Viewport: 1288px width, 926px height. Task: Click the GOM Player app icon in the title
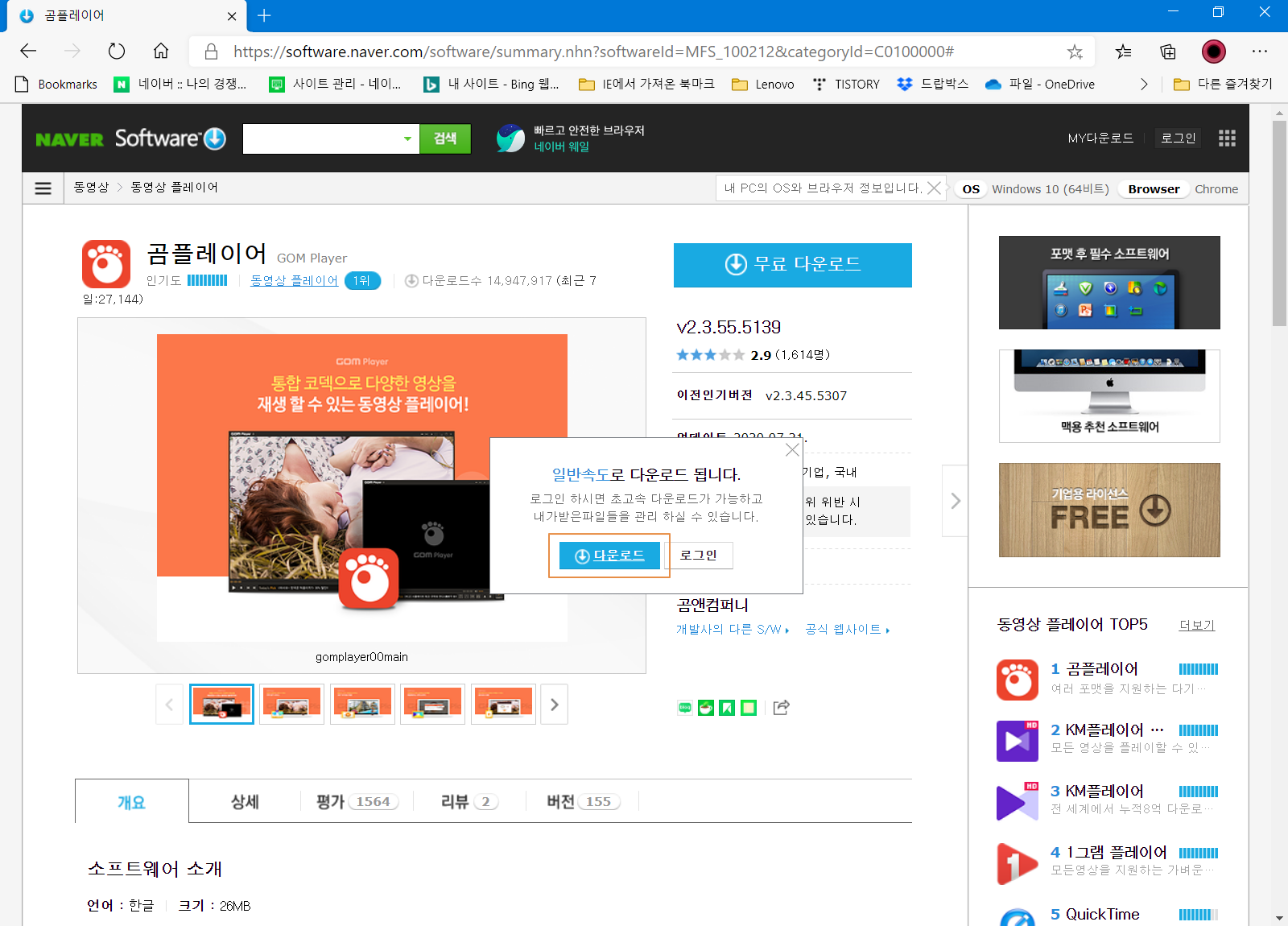click(106, 264)
